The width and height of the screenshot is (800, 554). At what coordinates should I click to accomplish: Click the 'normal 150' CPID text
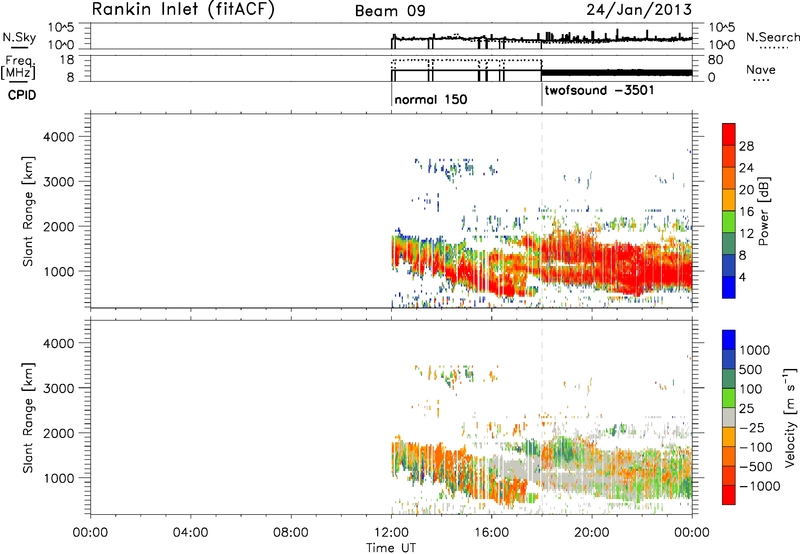[431, 99]
